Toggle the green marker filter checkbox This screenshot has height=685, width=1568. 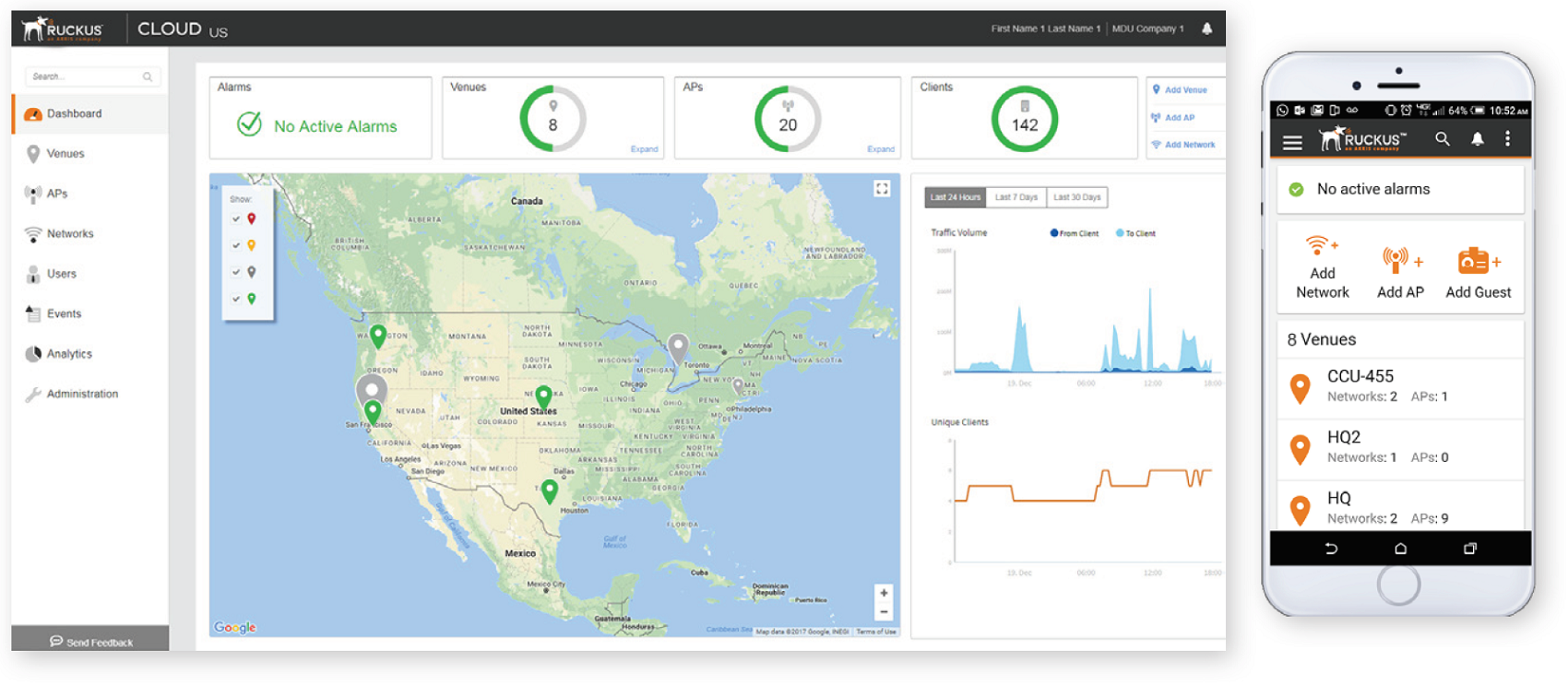236,299
